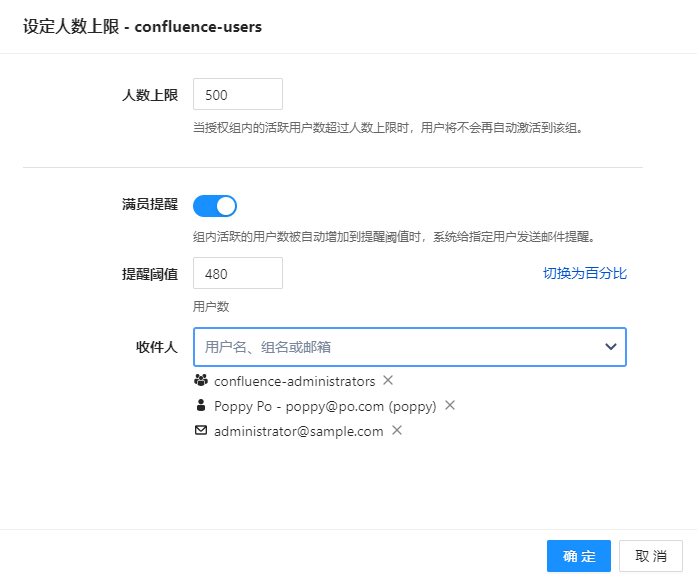The image size is (697, 581).
Task: Click the user icon beside Poppy Po
Action: (201, 406)
